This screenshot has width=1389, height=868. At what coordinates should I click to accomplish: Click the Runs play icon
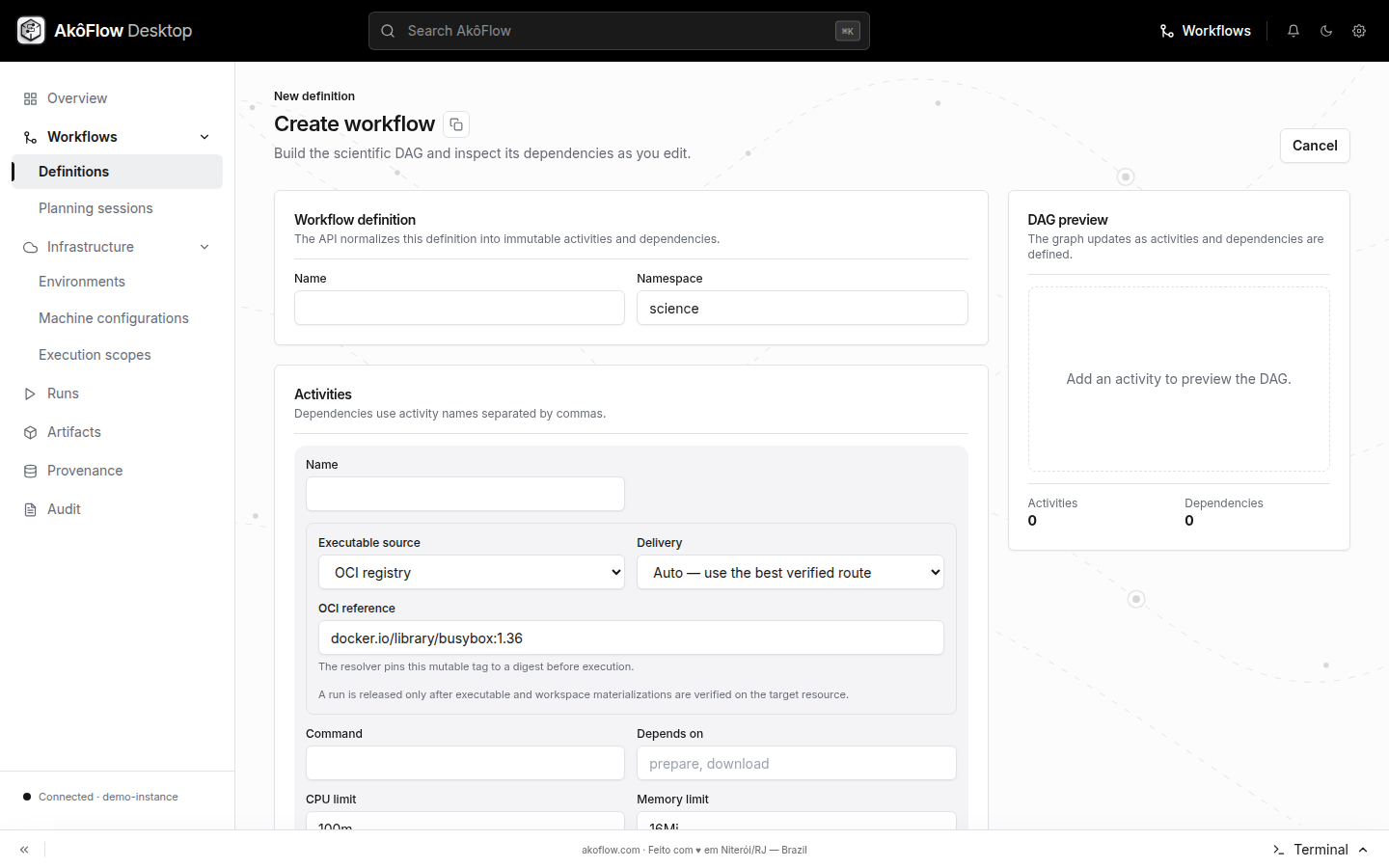pyautogui.click(x=30, y=393)
